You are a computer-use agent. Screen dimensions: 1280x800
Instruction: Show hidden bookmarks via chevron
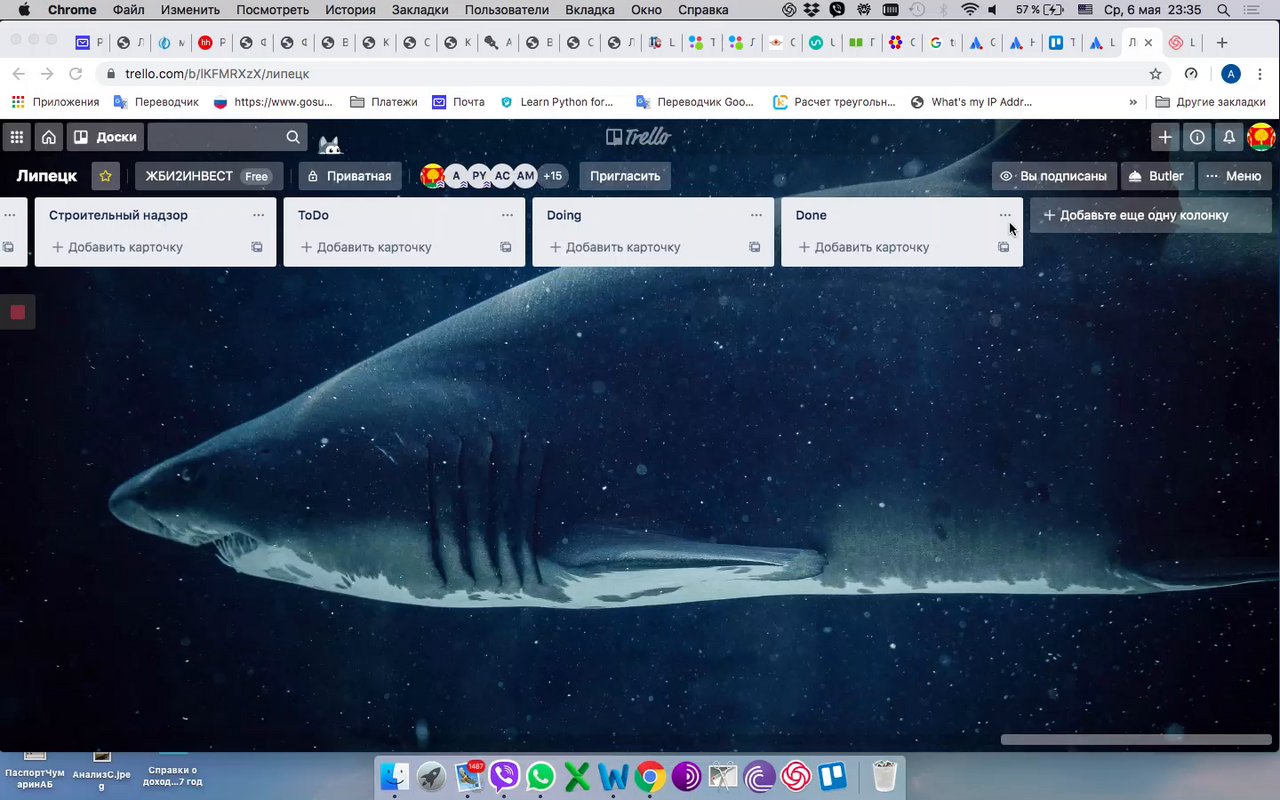(x=1133, y=102)
